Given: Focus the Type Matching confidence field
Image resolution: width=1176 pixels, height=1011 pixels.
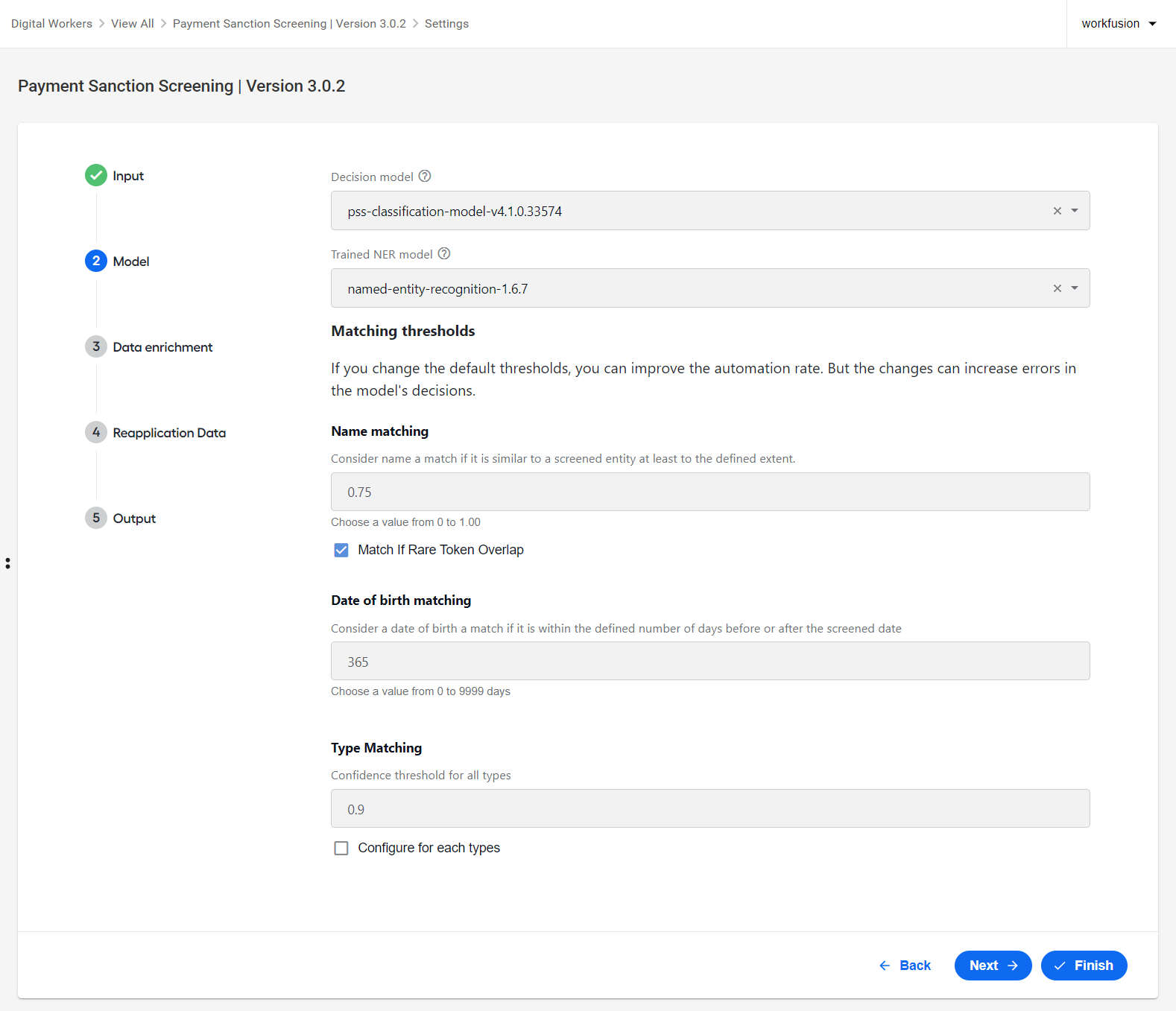Looking at the screenshot, I should click(710, 808).
